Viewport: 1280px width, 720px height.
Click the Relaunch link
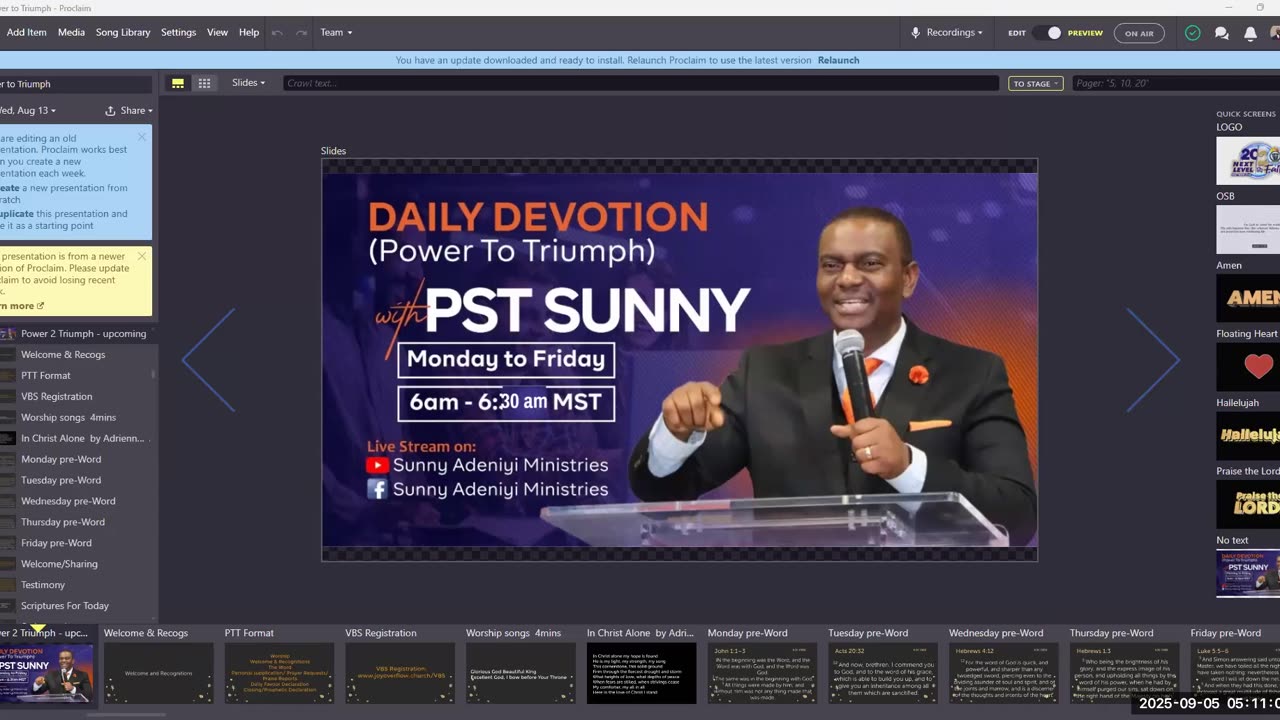pyautogui.click(x=838, y=60)
